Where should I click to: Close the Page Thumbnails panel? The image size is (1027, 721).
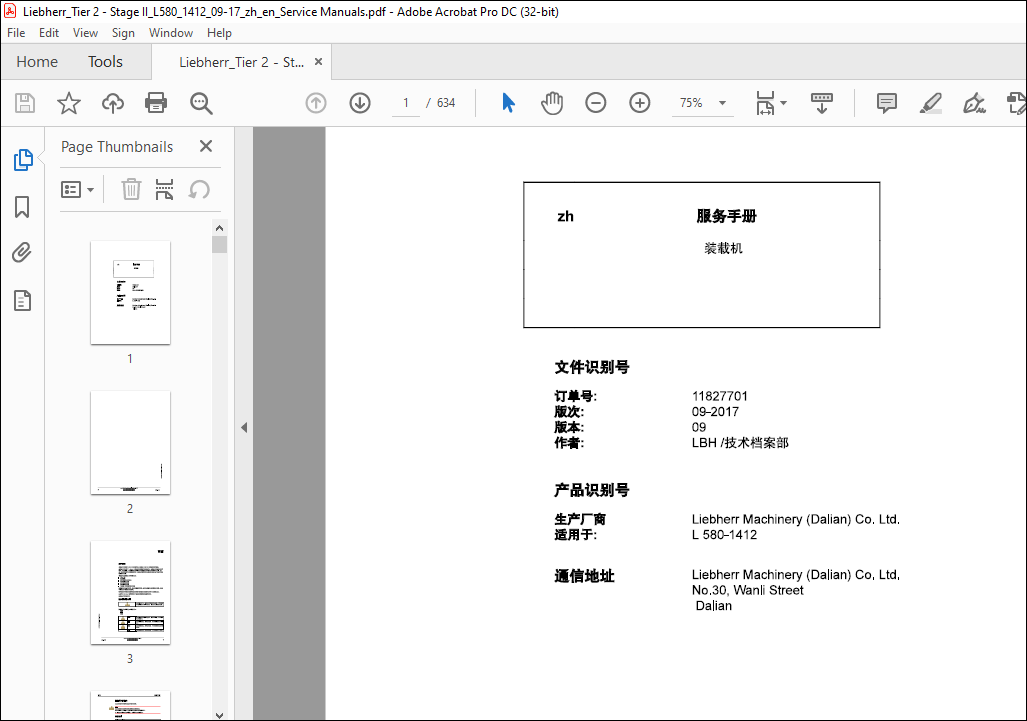click(x=206, y=146)
